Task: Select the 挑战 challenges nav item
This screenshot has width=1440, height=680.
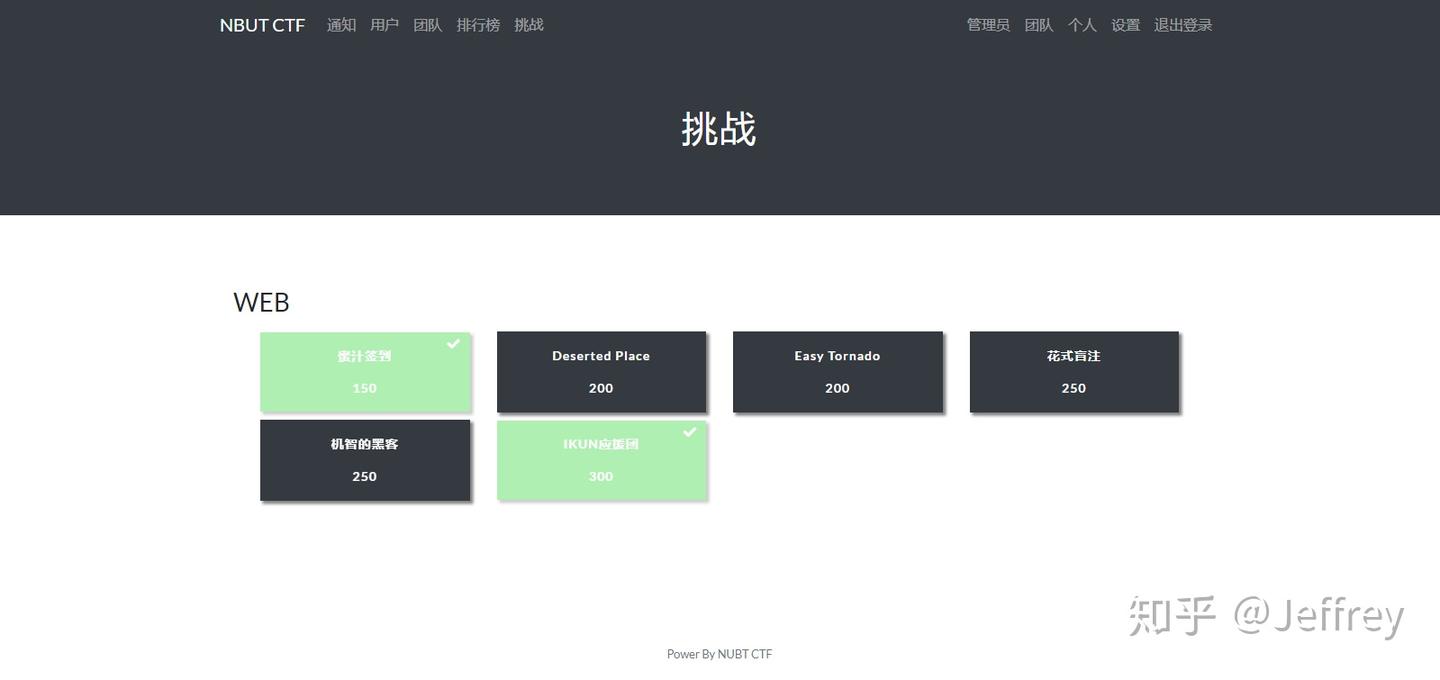Action: pyautogui.click(x=528, y=24)
